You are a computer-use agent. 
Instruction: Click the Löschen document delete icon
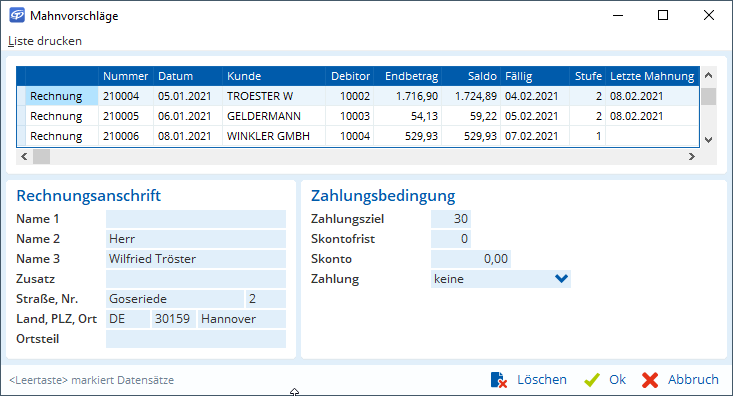point(499,380)
